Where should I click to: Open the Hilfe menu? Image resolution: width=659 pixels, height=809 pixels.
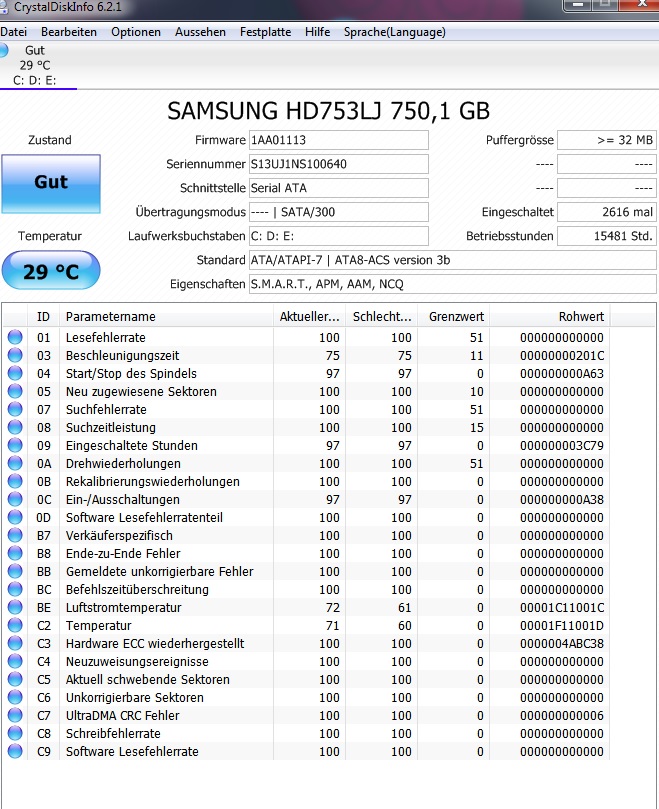[x=317, y=32]
